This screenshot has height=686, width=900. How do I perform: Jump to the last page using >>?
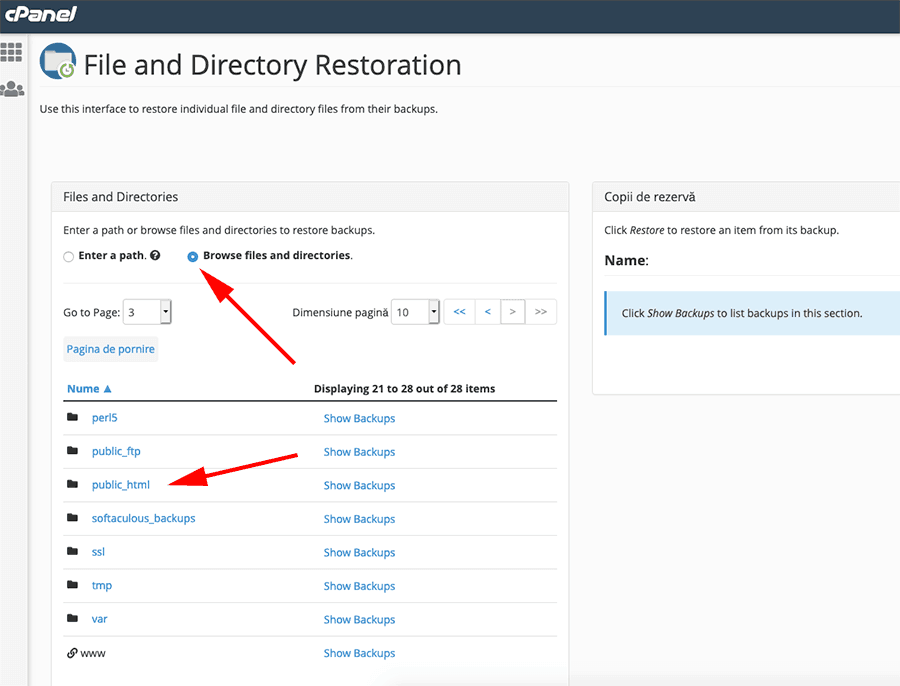click(541, 311)
